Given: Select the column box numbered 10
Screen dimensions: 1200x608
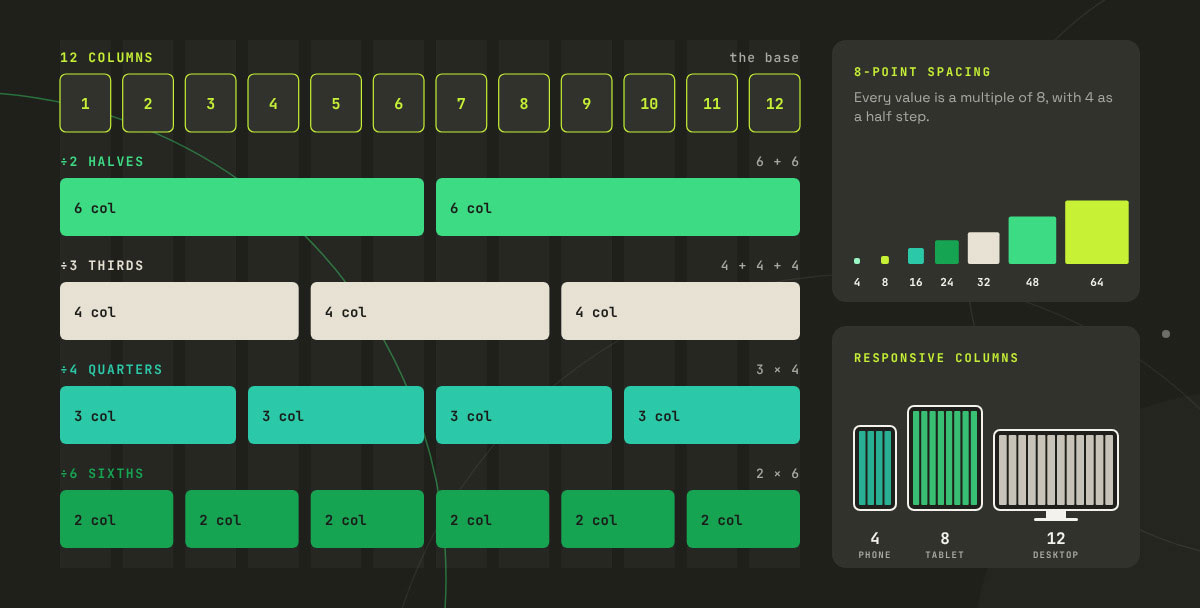Looking at the screenshot, I should (649, 103).
